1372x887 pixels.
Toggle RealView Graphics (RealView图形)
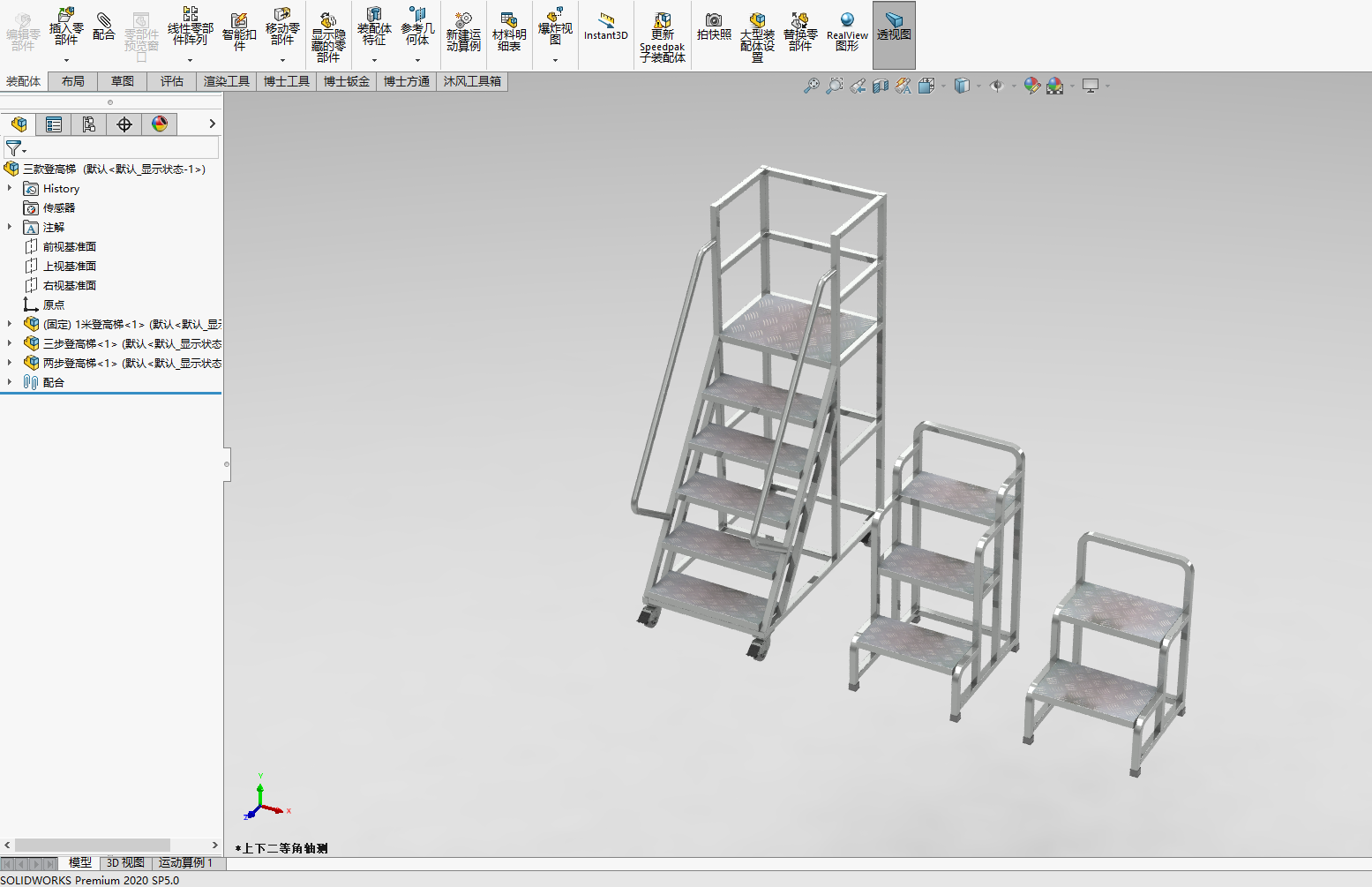(x=847, y=32)
